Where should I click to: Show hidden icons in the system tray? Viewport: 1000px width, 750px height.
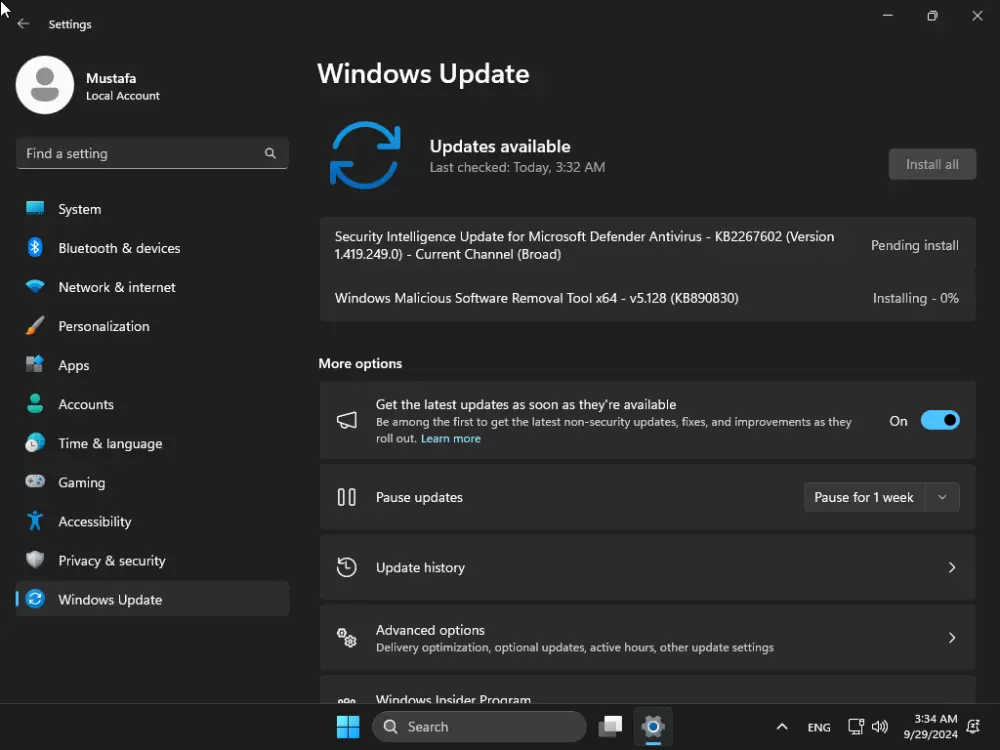[782, 726]
